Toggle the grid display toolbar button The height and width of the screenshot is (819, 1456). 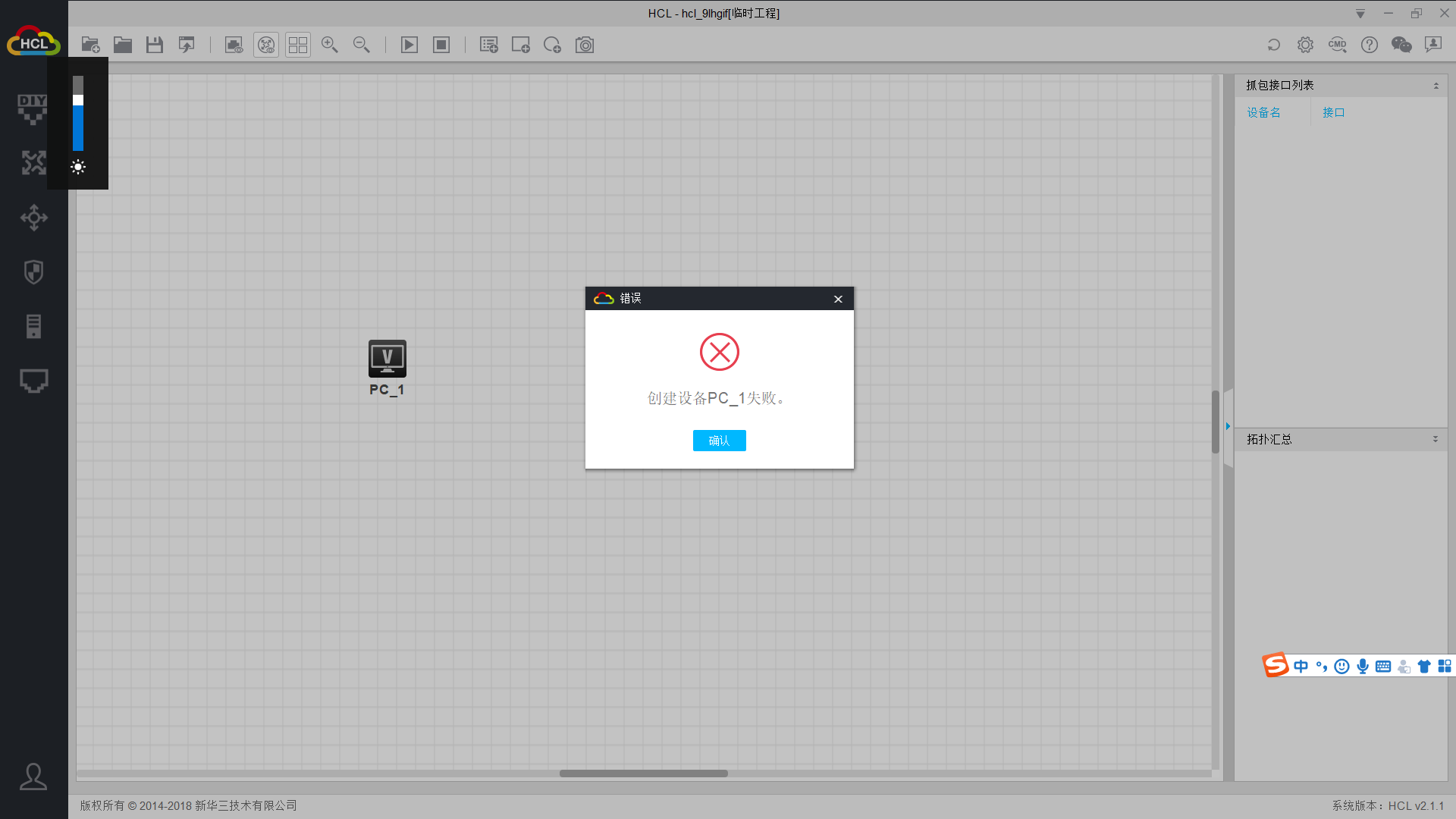(x=298, y=45)
